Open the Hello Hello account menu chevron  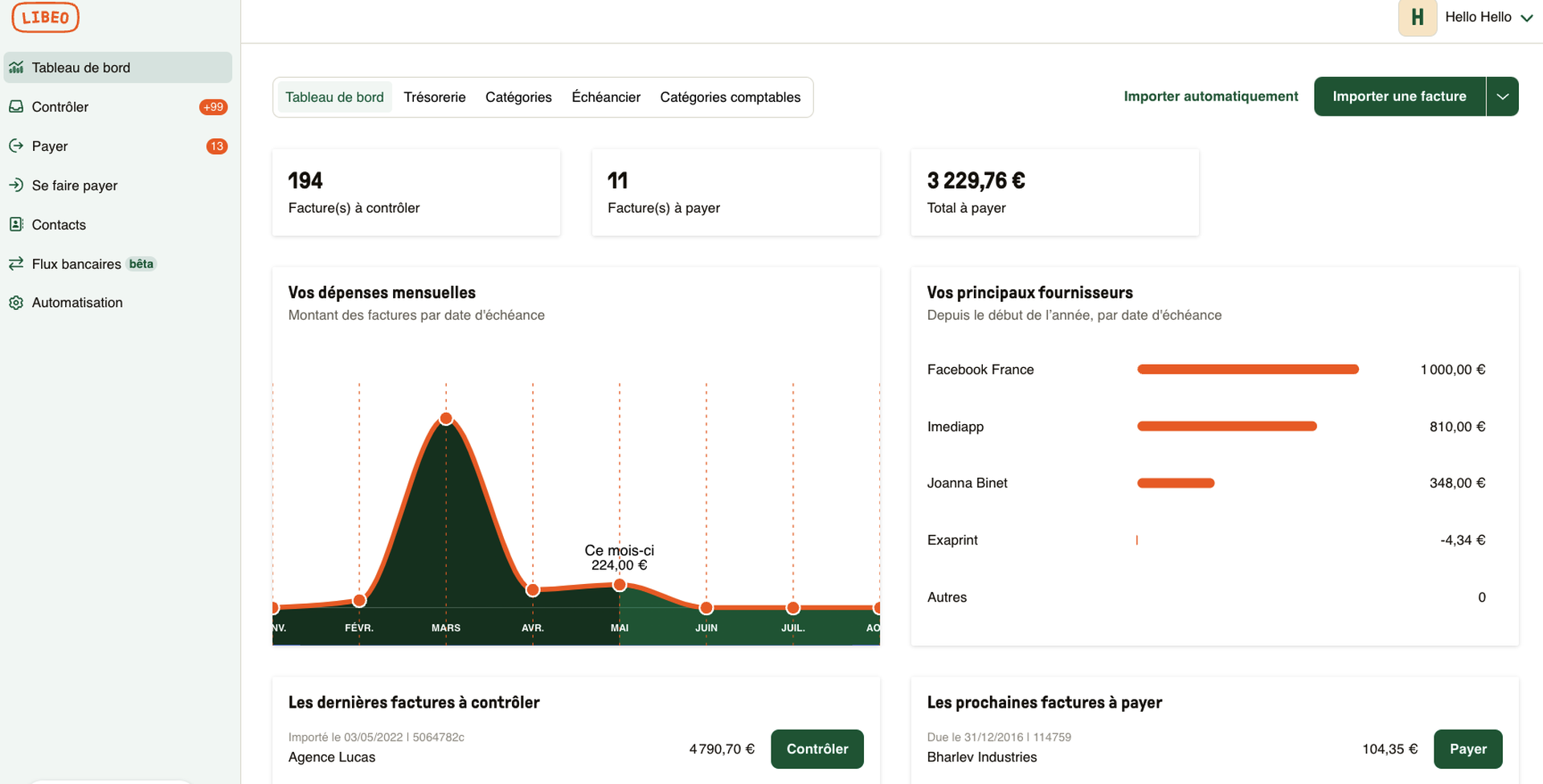(1527, 18)
